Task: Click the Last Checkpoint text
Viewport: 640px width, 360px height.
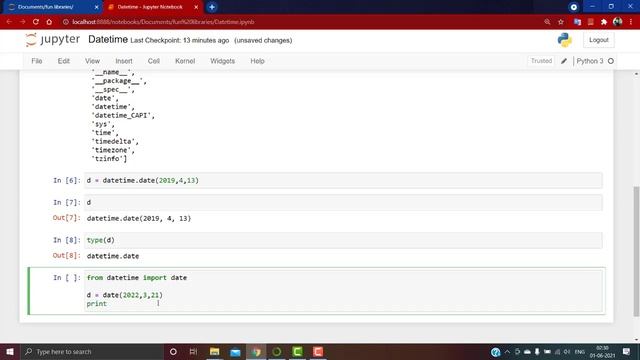Action: pyautogui.click(x=180, y=40)
